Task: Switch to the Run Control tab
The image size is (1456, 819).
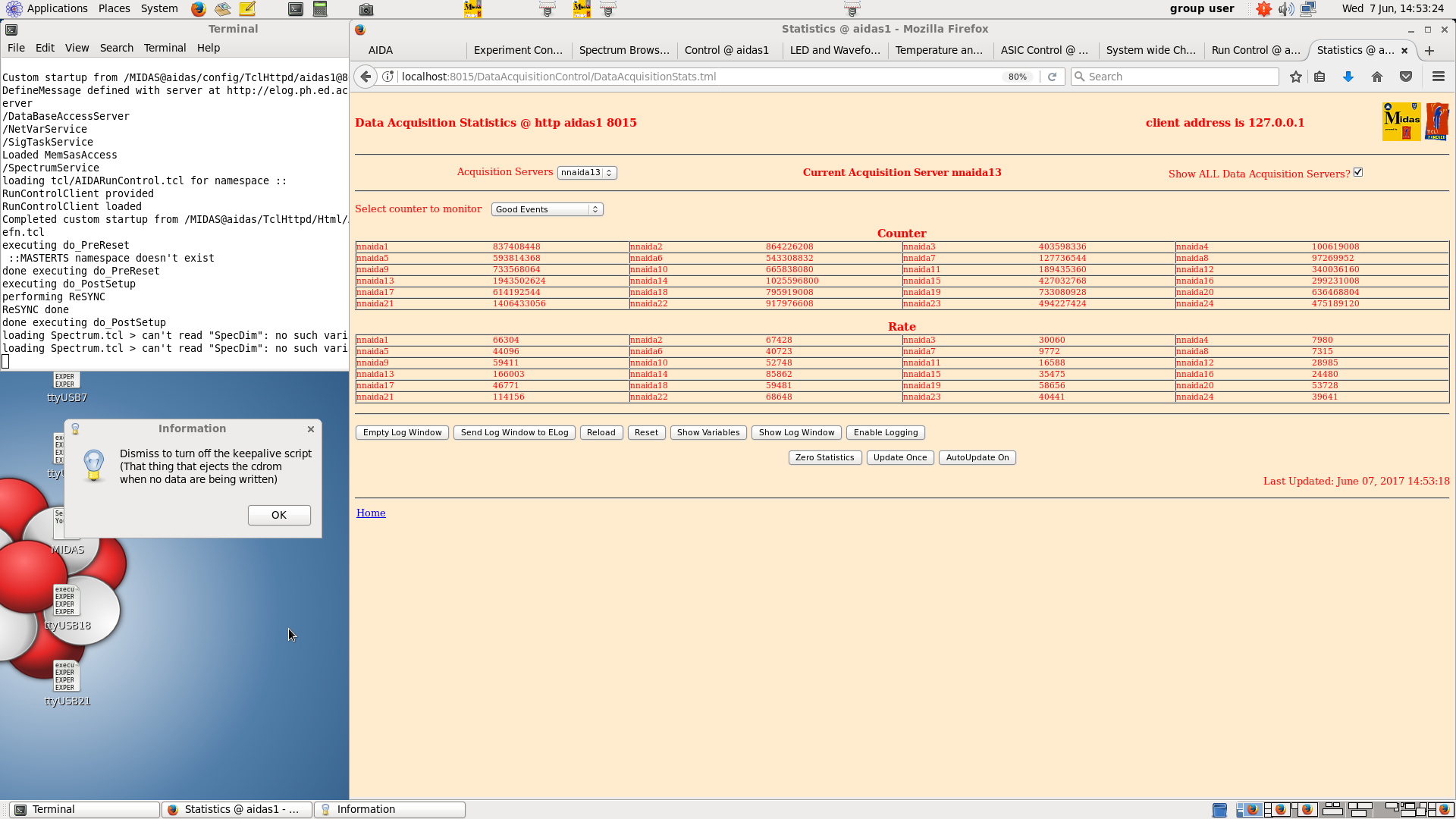Action: 1256,50
